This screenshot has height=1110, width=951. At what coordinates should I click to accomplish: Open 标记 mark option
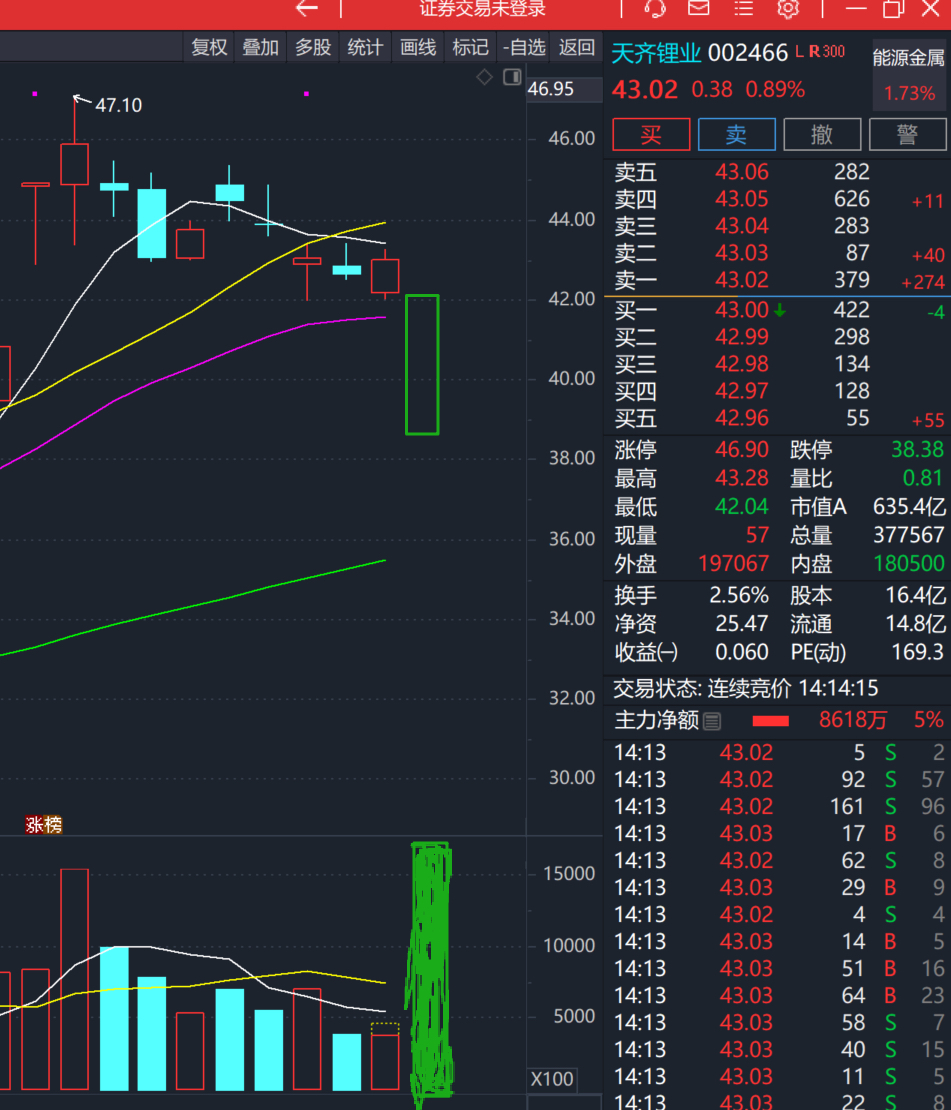pyautogui.click(x=470, y=47)
